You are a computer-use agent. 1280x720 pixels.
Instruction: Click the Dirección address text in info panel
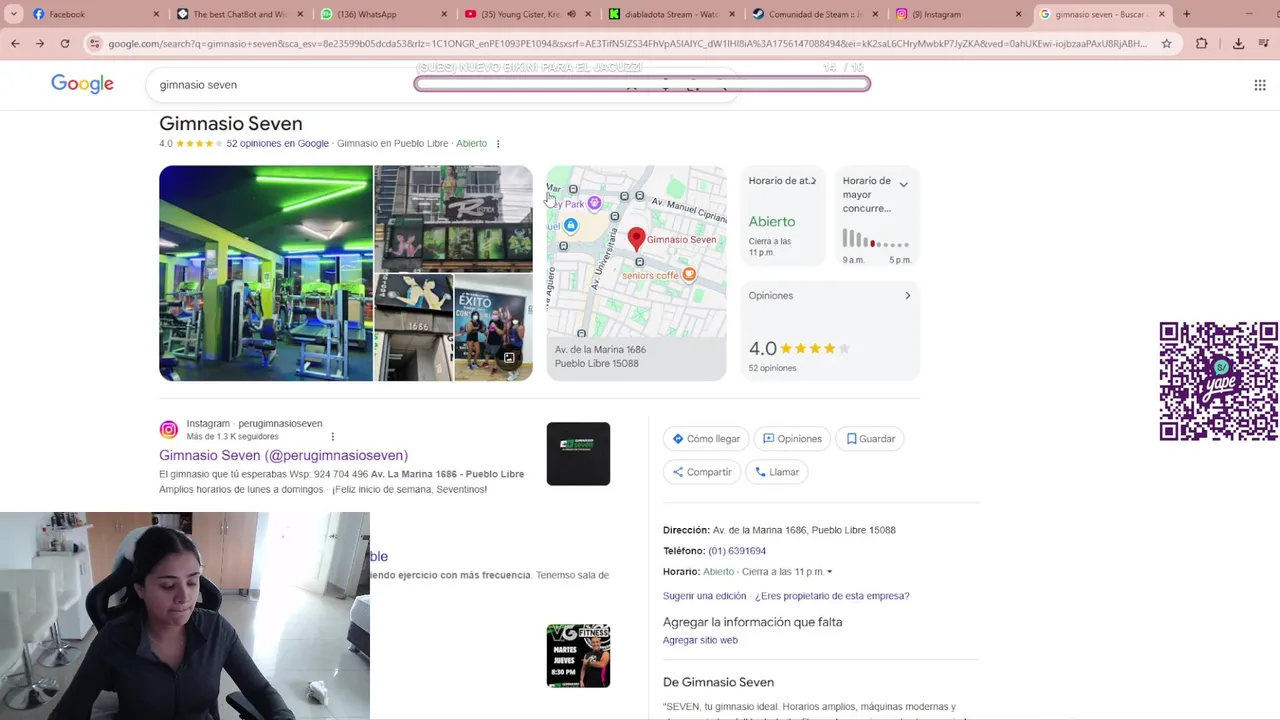pos(804,530)
